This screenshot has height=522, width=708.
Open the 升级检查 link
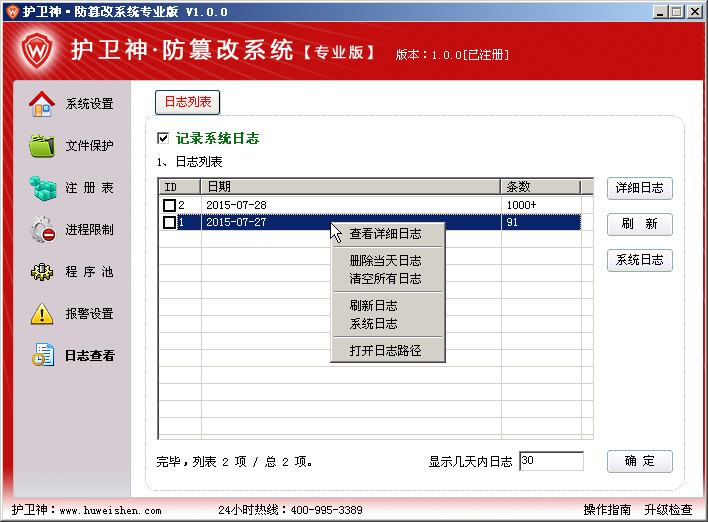click(668, 510)
